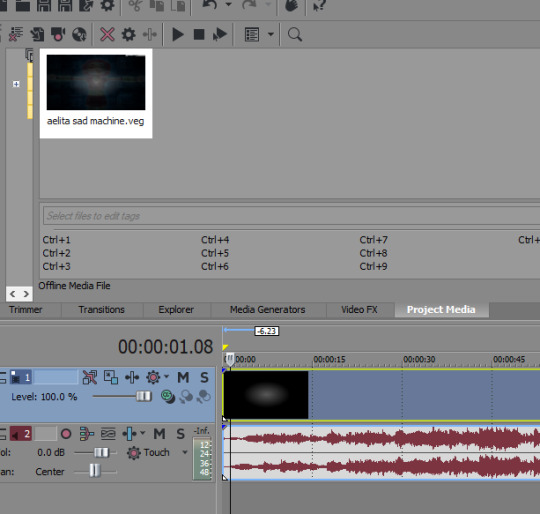
Task: Click the Media FX icon in Project Media toolbar
Action: (x=149, y=34)
